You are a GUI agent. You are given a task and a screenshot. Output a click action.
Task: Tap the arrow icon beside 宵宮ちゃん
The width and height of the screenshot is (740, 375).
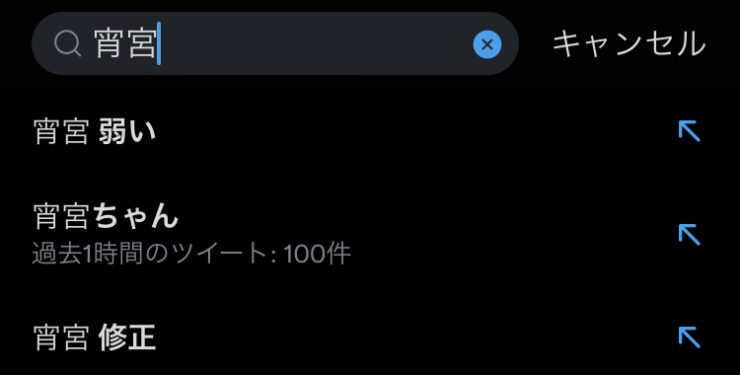tap(689, 234)
